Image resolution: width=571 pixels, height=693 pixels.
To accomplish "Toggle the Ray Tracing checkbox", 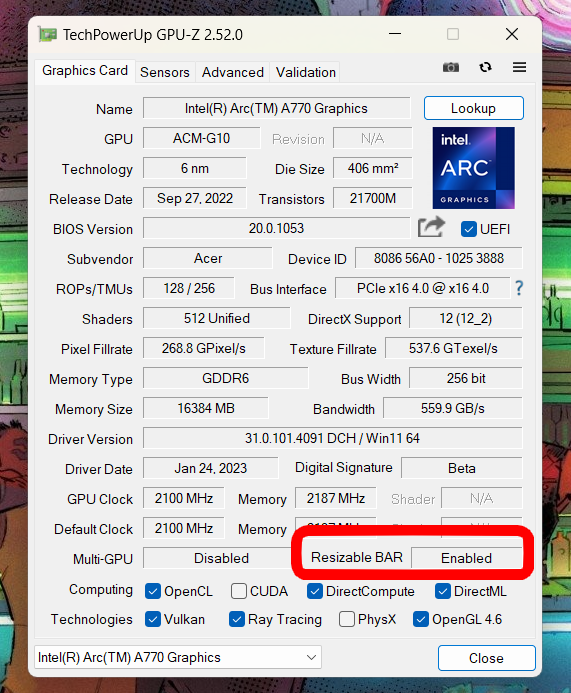I will coord(237,619).
